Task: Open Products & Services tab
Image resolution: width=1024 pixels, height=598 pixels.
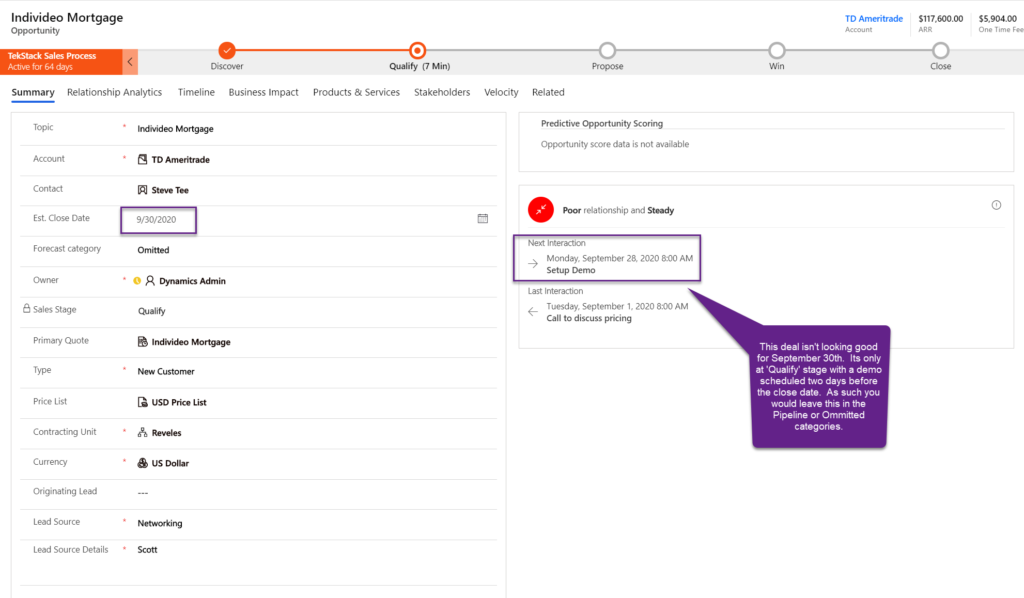Action: click(x=356, y=92)
